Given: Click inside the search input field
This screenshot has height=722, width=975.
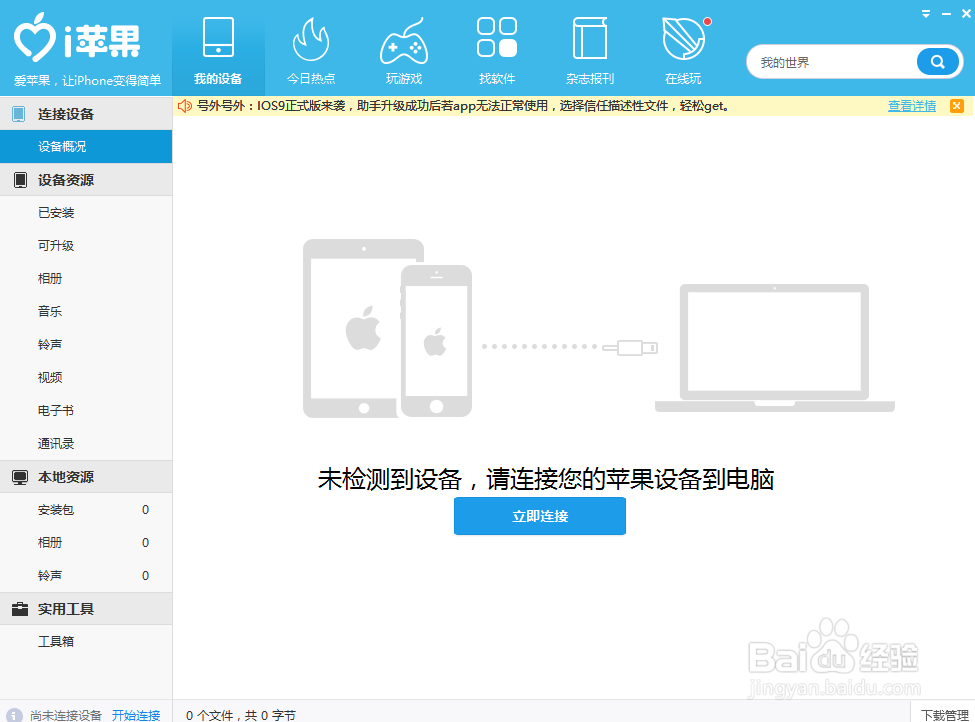Looking at the screenshot, I should click(840, 61).
